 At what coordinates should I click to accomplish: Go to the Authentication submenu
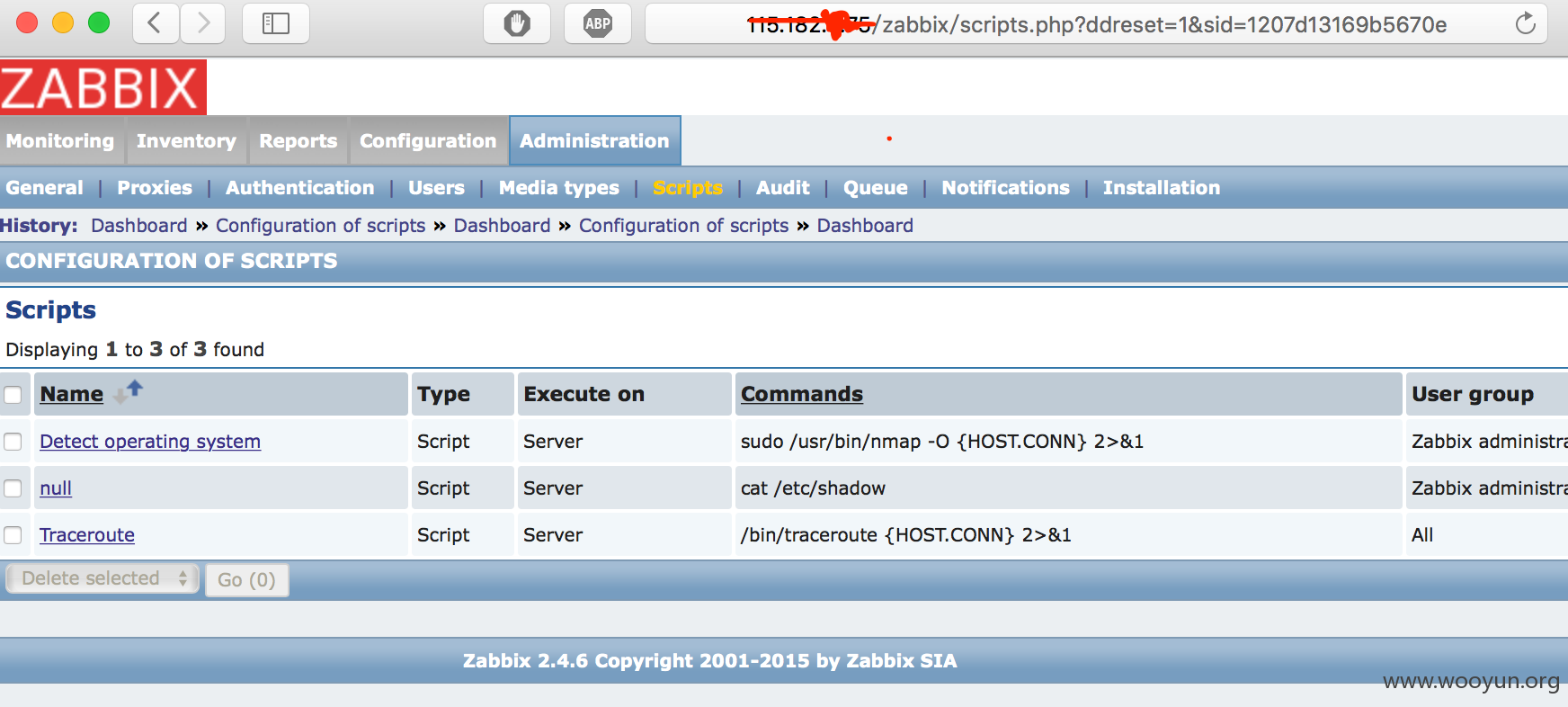click(300, 188)
